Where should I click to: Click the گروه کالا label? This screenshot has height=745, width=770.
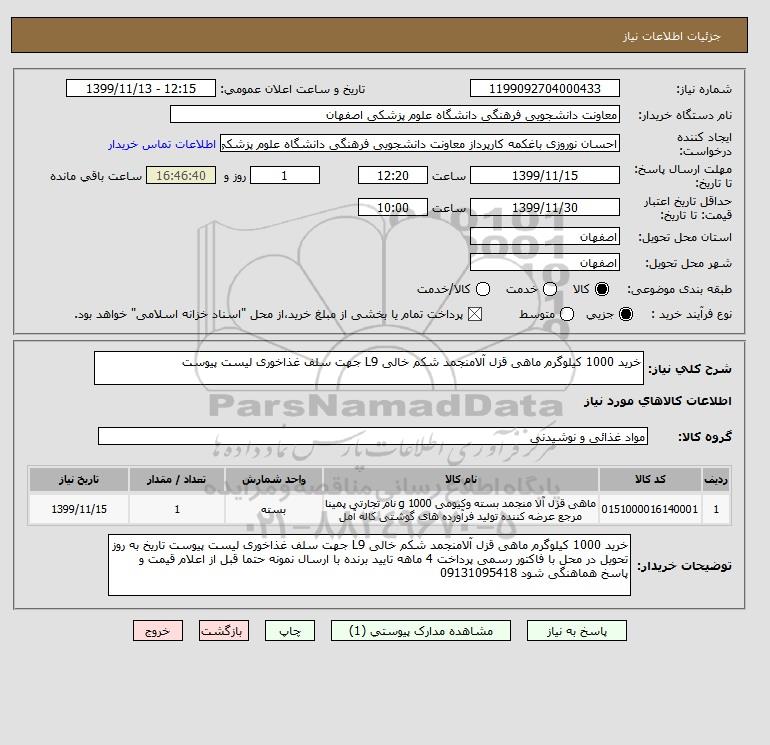(x=705, y=437)
